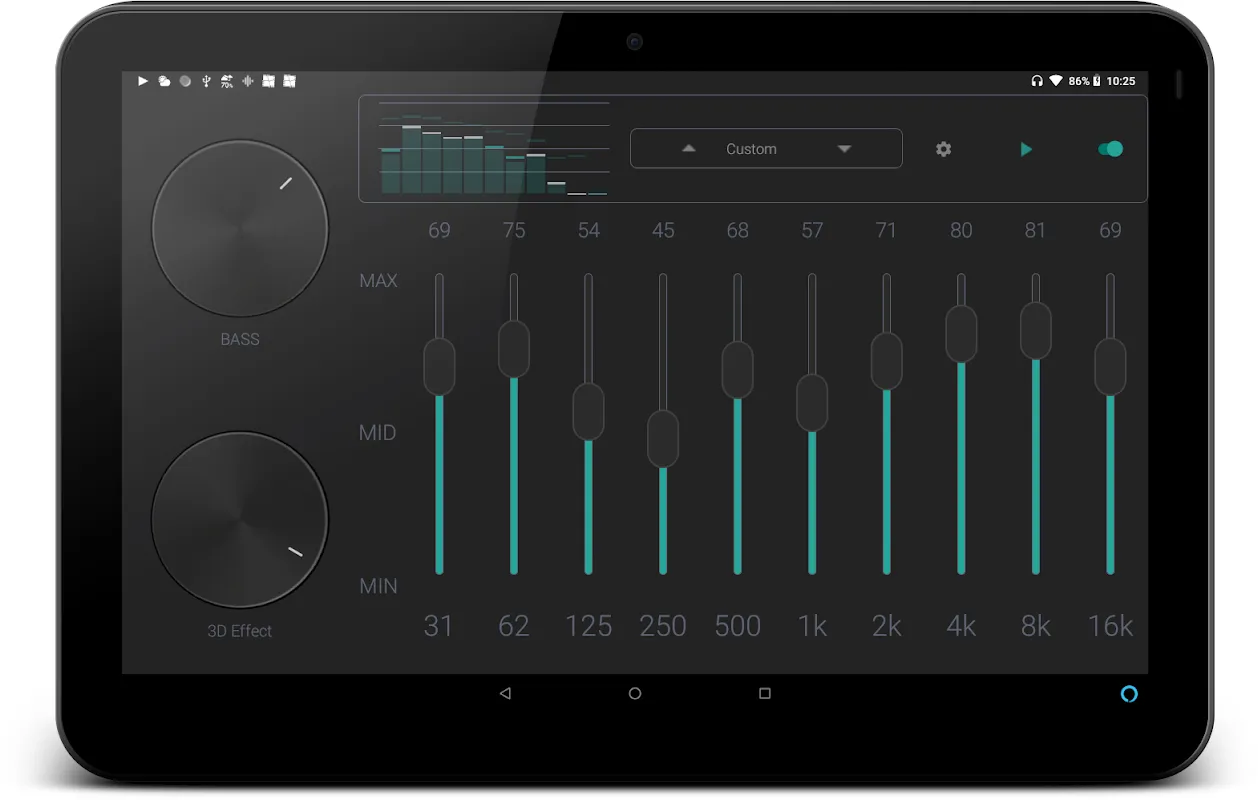Open the Custom preset dropdown
Viewport: 1258px width, 800px height.
766,148
